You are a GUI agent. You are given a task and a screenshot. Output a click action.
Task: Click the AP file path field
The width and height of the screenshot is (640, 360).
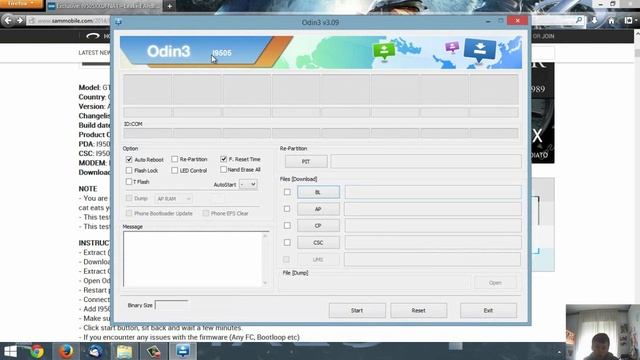pos(433,209)
